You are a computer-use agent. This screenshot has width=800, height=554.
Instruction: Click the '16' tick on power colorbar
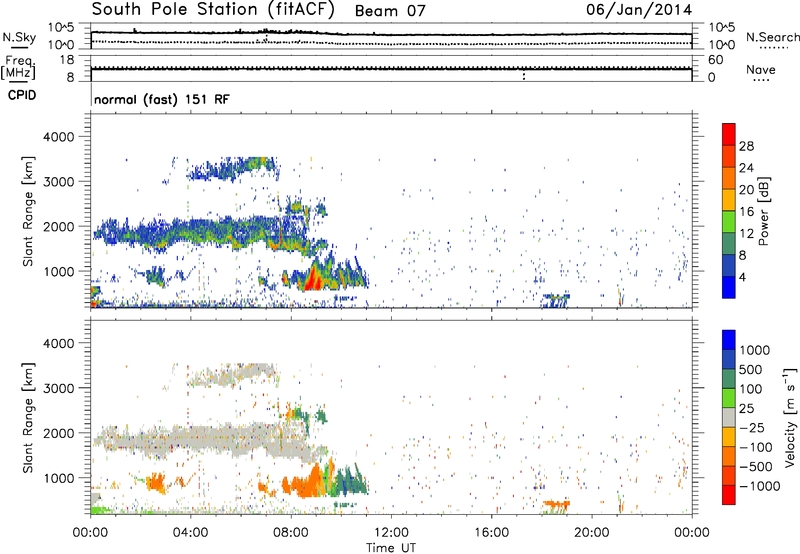pos(746,212)
